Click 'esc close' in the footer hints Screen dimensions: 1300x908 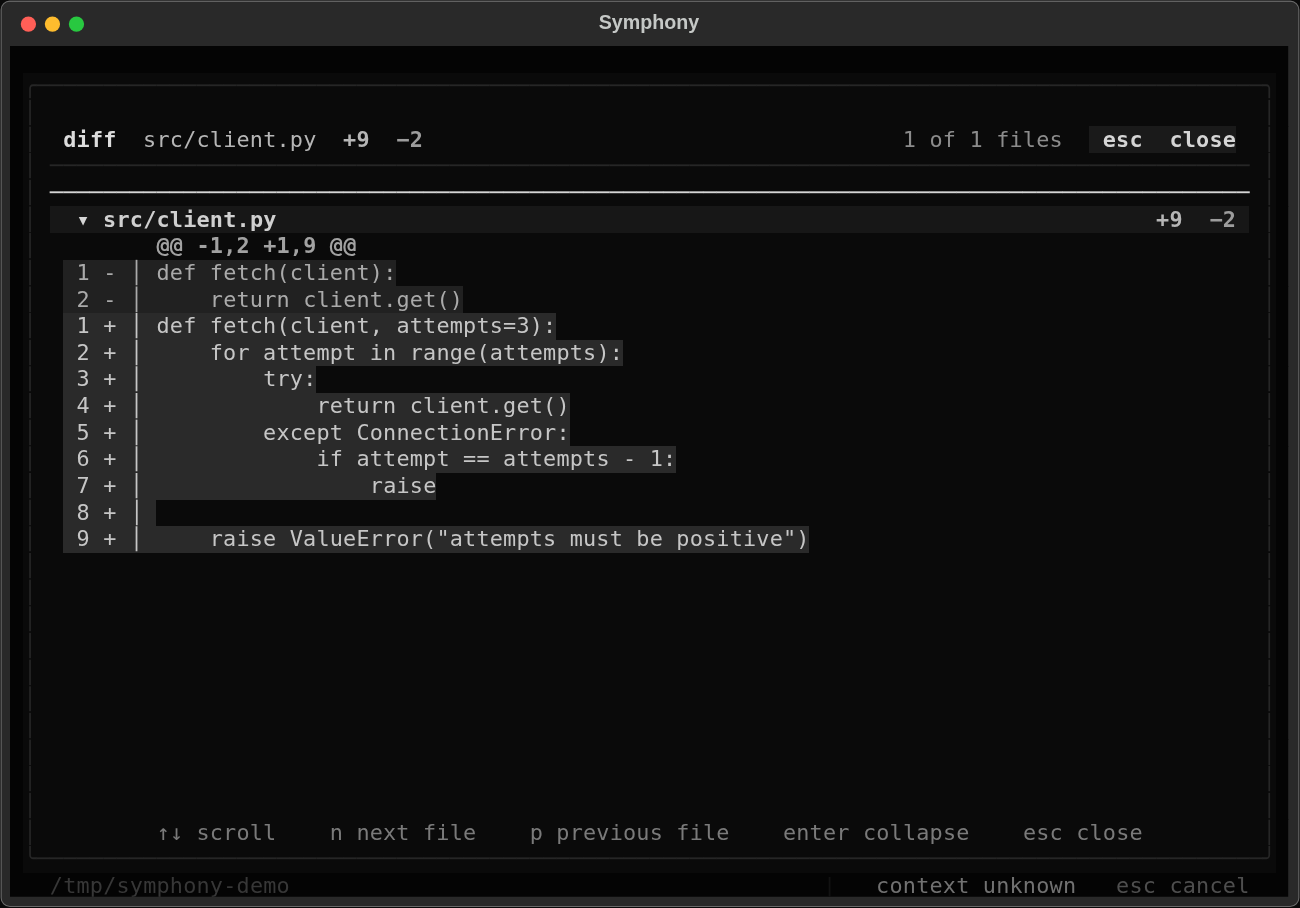1083,833
